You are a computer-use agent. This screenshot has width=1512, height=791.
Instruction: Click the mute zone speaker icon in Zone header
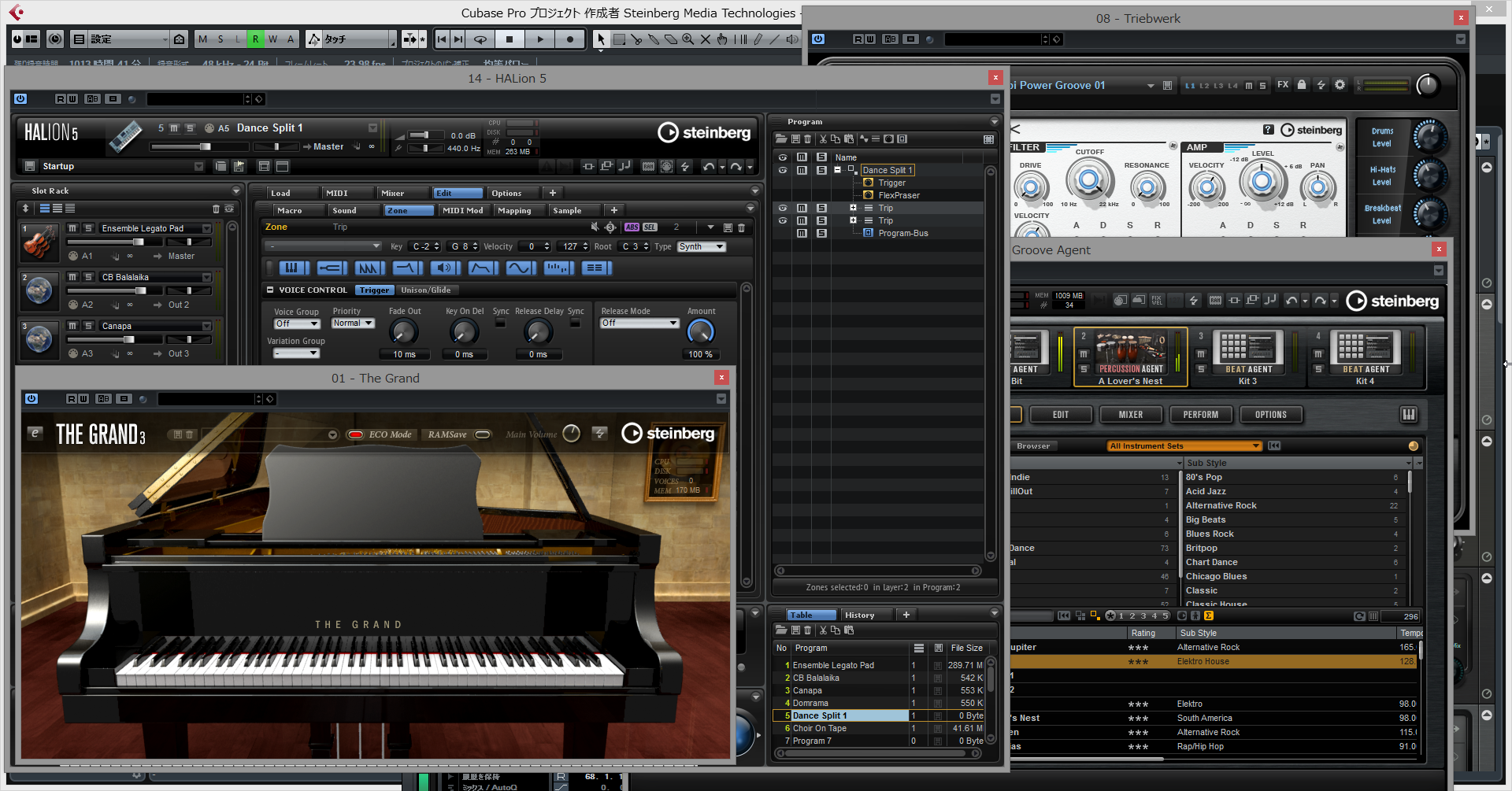pos(595,227)
